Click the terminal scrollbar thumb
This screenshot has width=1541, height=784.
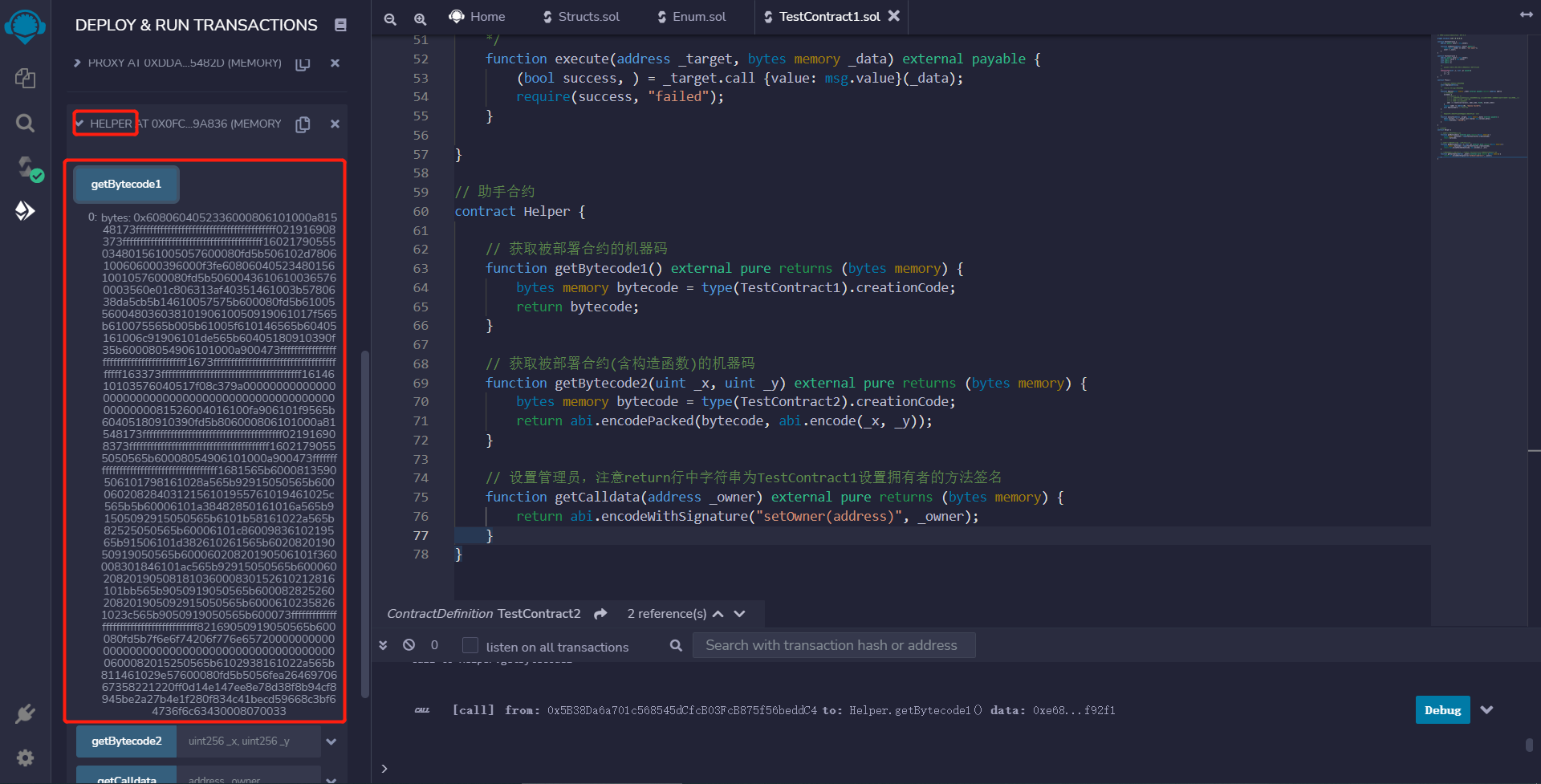1529,745
